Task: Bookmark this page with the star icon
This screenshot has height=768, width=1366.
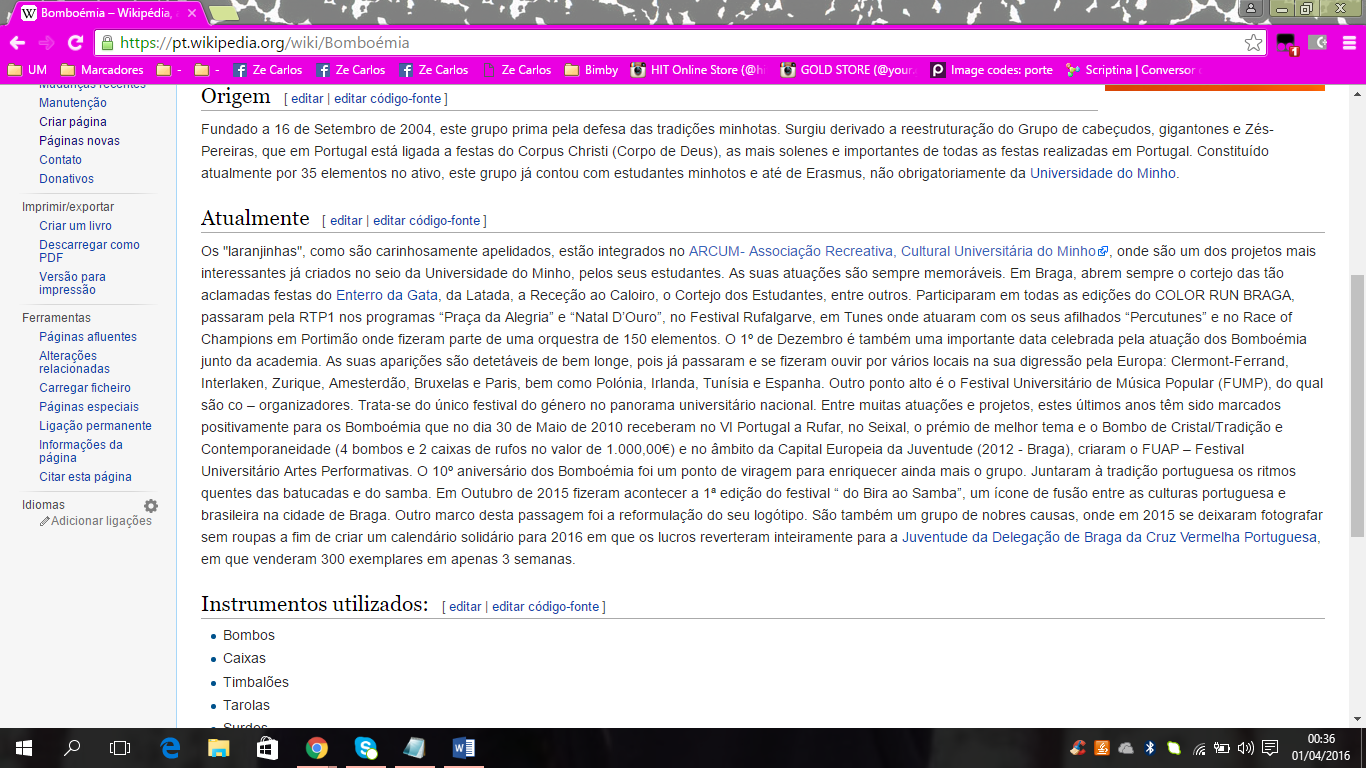Action: click(1253, 43)
